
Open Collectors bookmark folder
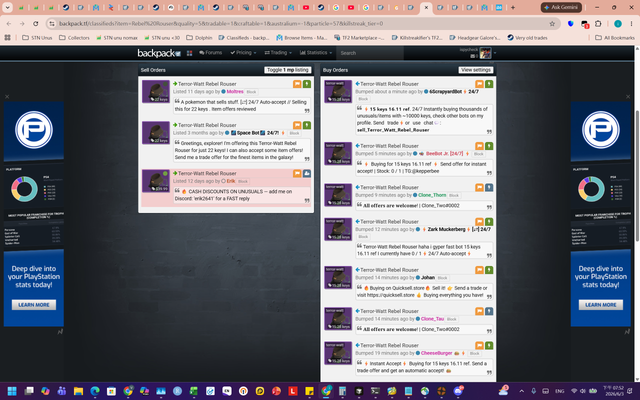pos(74,38)
